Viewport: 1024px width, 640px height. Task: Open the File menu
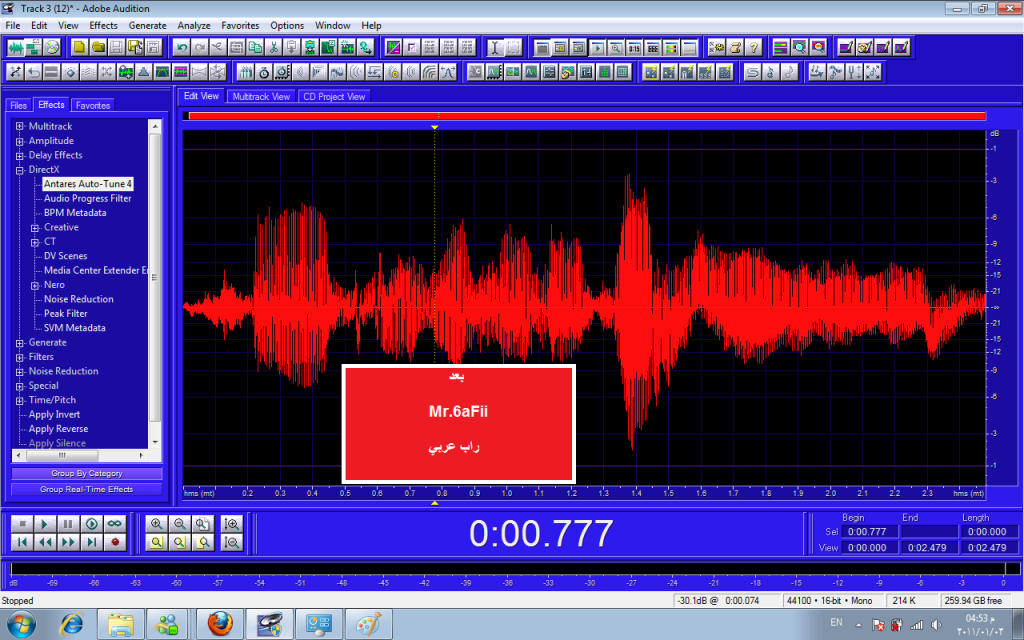[x=12, y=25]
